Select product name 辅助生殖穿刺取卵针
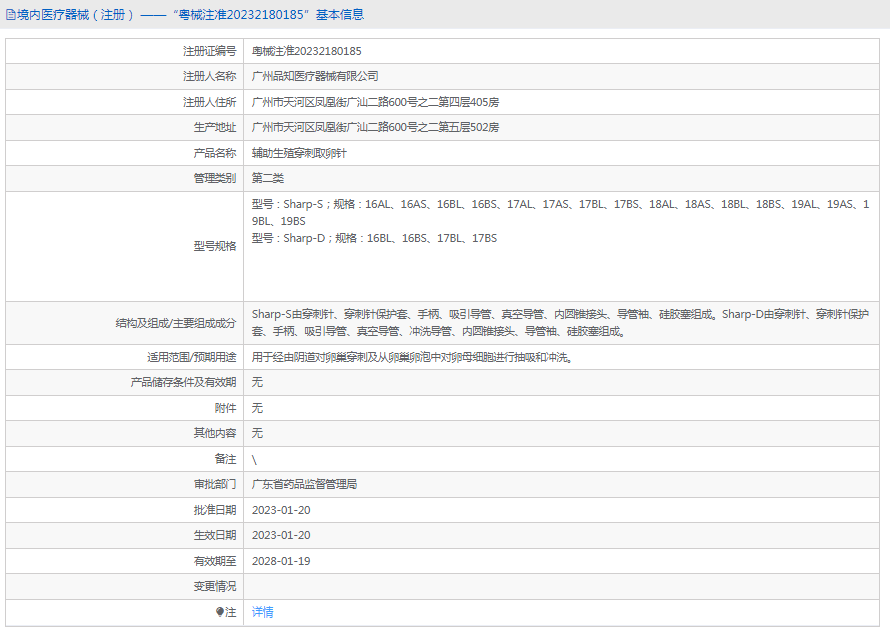Screen dimensions: 890x631 pos(299,153)
